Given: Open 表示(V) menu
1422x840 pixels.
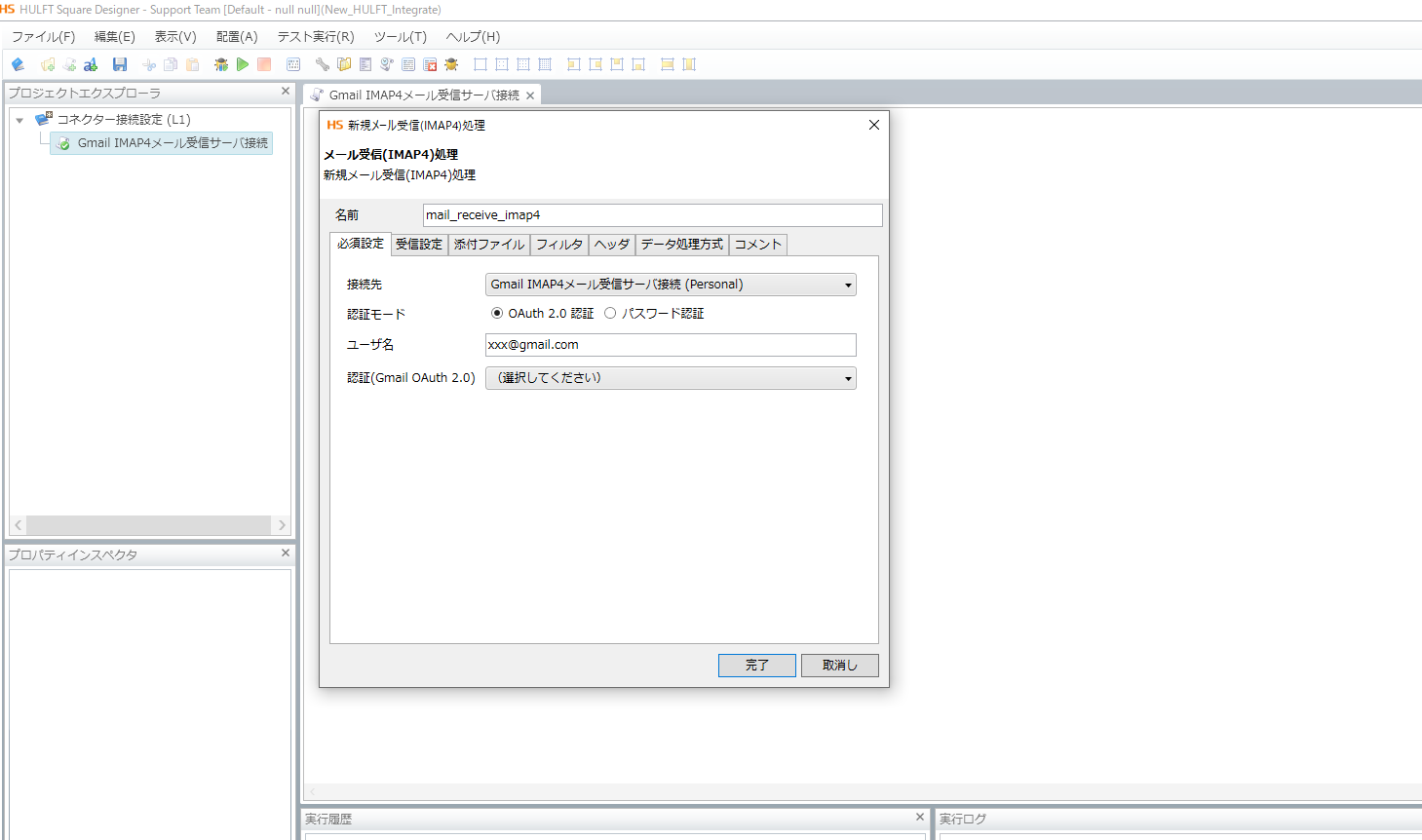Looking at the screenshot, I should coord(175,37).
